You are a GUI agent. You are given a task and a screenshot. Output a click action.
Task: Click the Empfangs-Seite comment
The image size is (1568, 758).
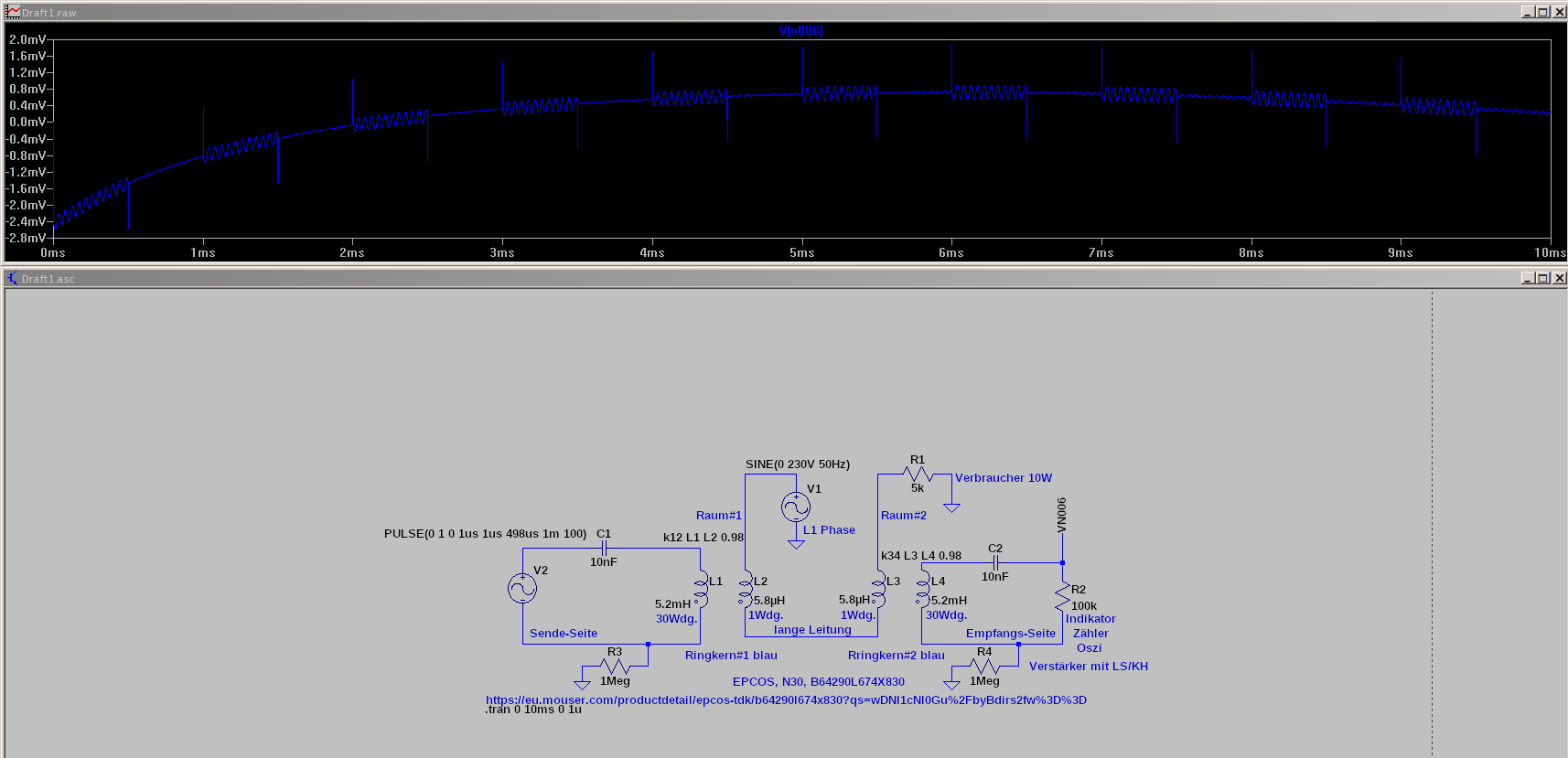(1011, 633)
